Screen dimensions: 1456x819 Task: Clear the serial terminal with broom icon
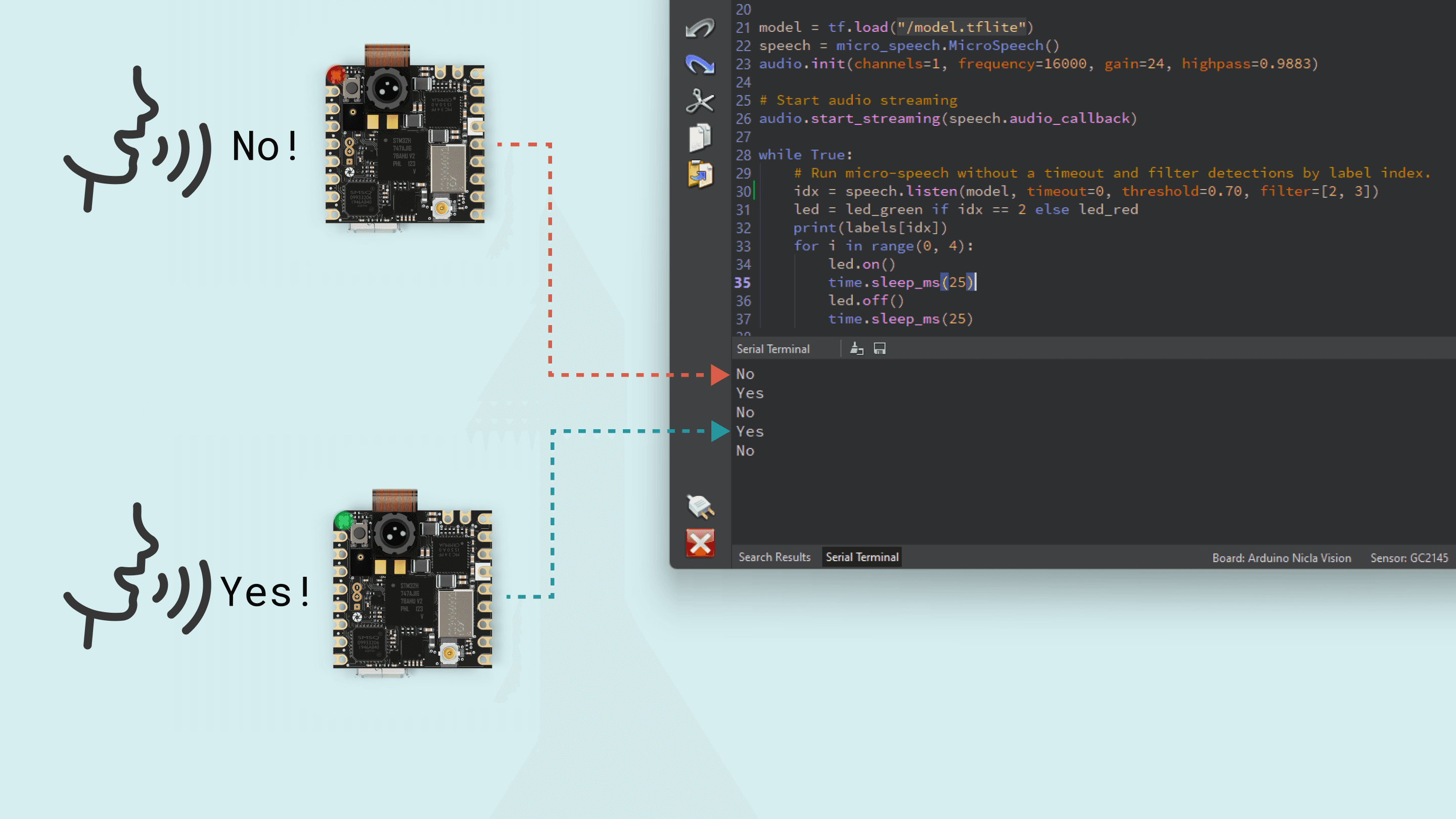pyautogui.click(x=856, y=349)
